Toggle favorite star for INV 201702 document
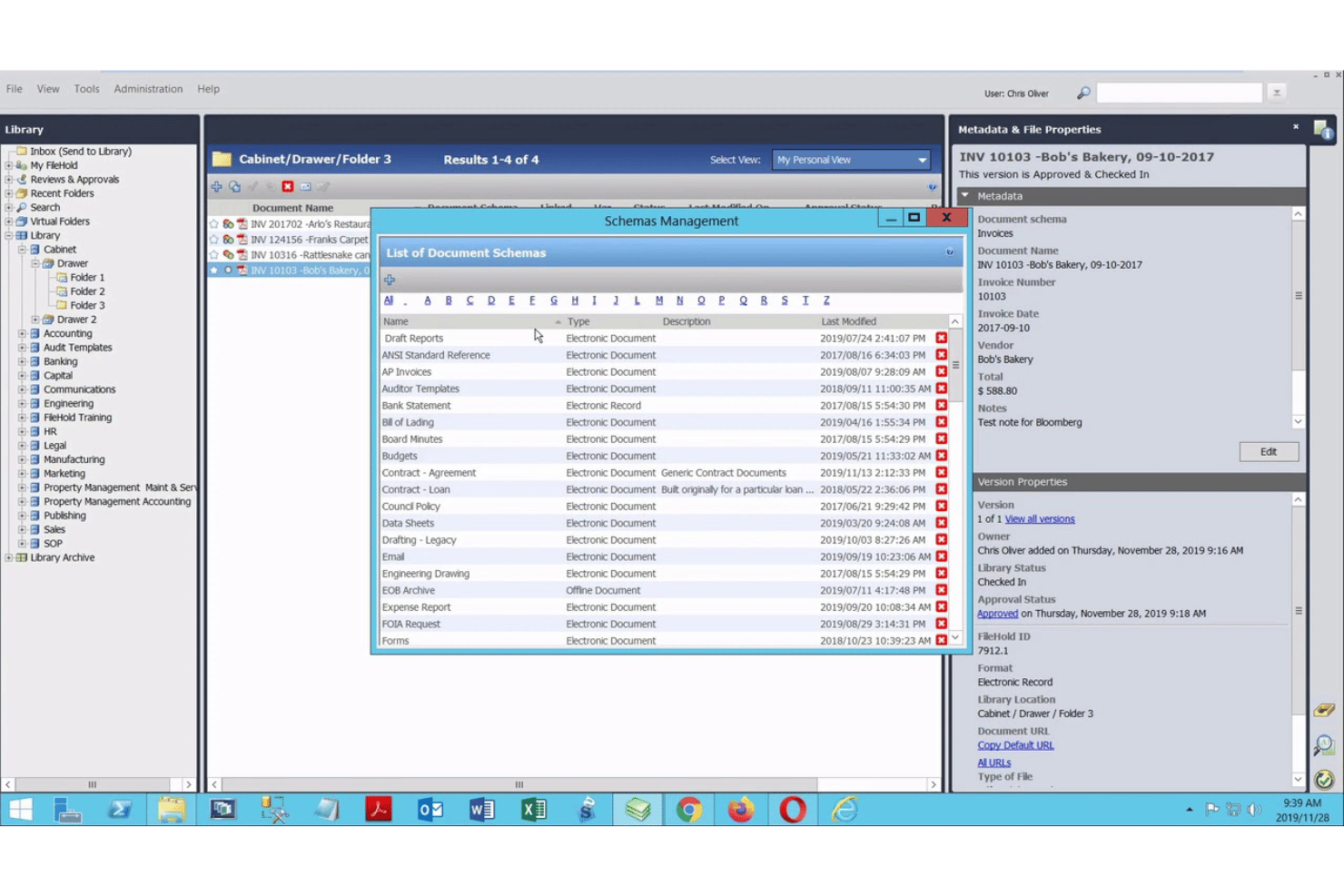The height and width of the screenshot is (896, 1344). (214, 224)
